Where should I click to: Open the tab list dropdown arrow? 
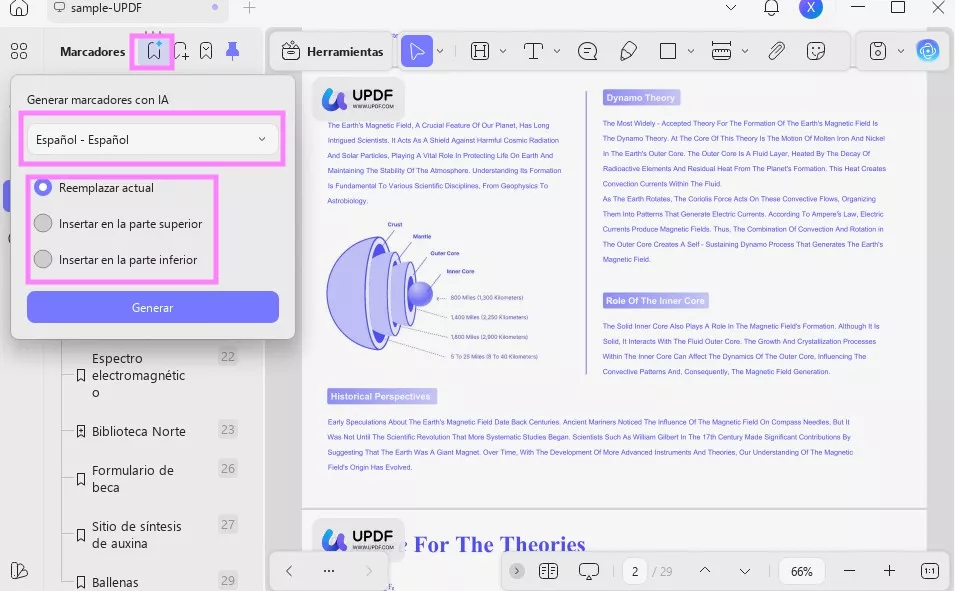tap(731, 7)
